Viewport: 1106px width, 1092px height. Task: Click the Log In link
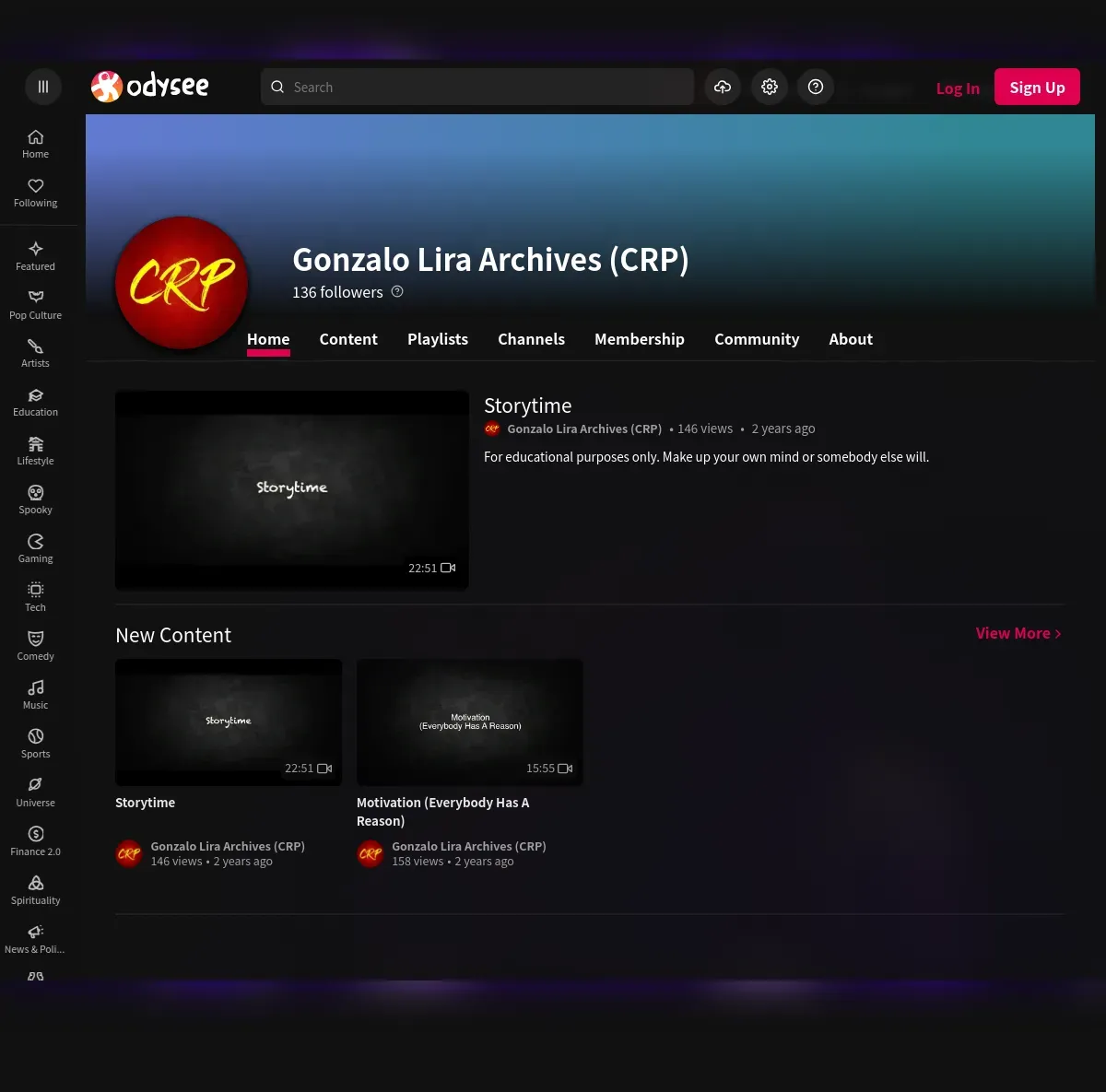pos(958,88)
